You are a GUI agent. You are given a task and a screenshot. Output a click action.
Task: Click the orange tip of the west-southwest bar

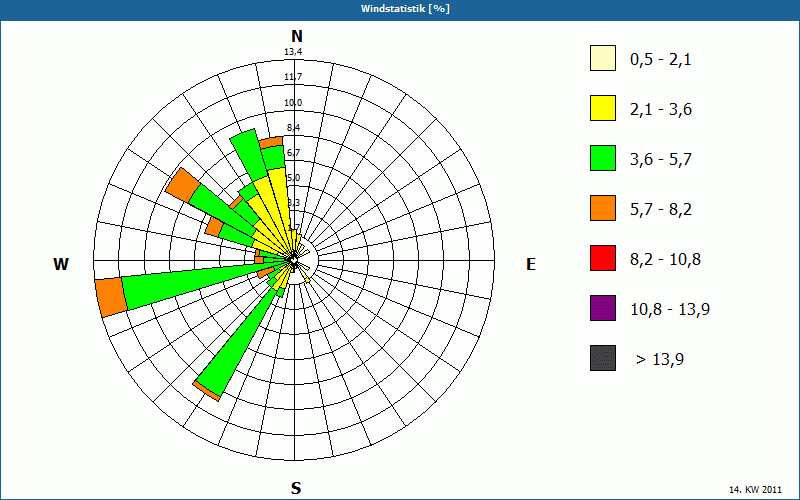pyautogui.click(x=111, y=298)
